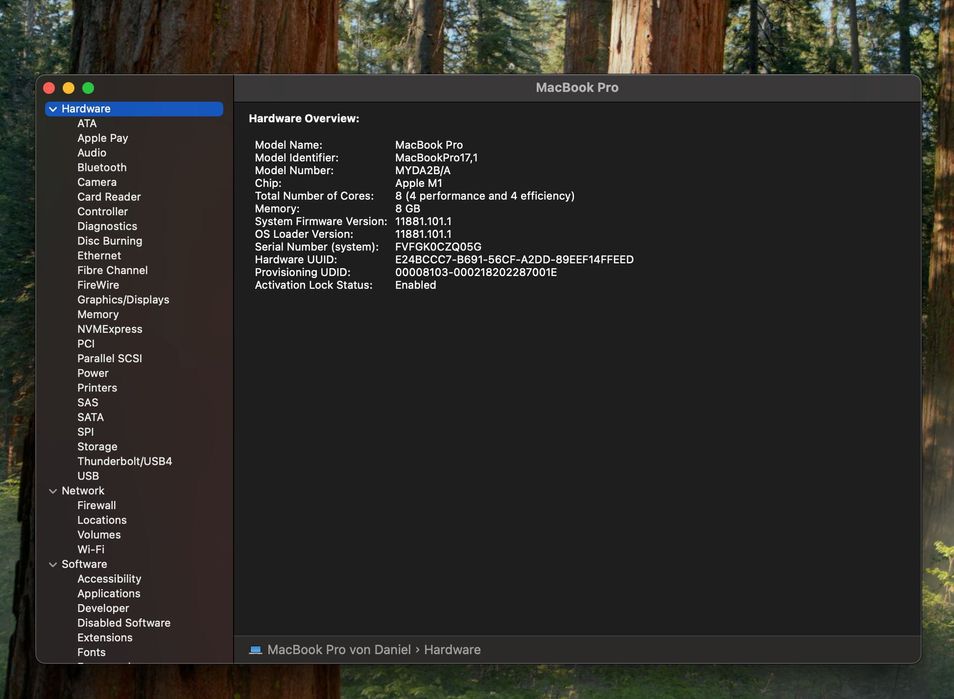The width and height of the screenshot is (954, 699).
Task: Select SPI in the hardware list
Action: tap(86, 432)
